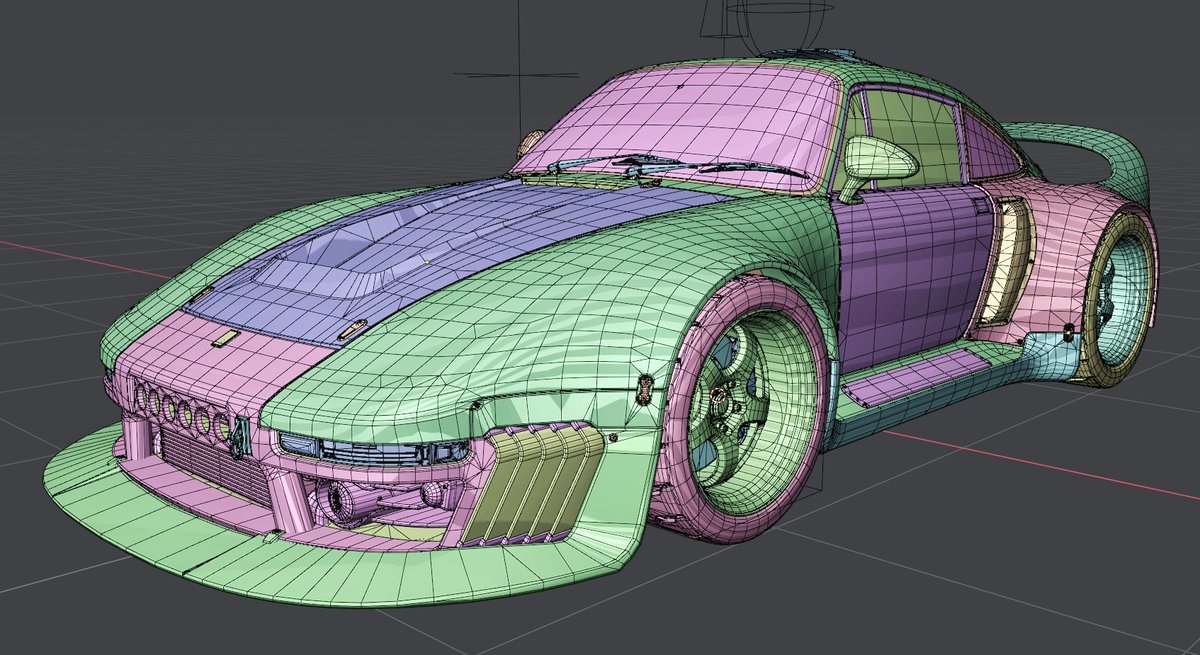The image size is (1200, 655).
Task: Select the side skirt purple panel
Action: (918, 380)
